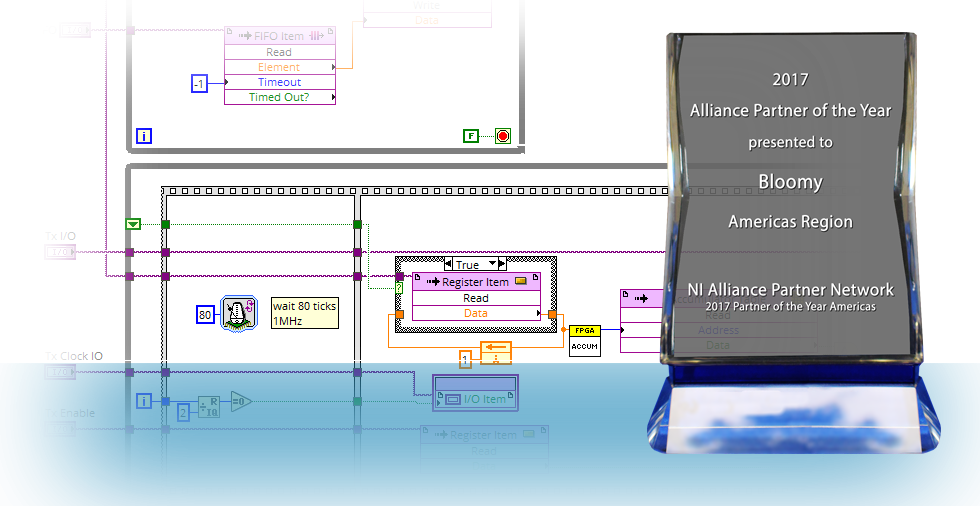Click 'NI Alliance Partner Network' trophy text

pos(791,289)
